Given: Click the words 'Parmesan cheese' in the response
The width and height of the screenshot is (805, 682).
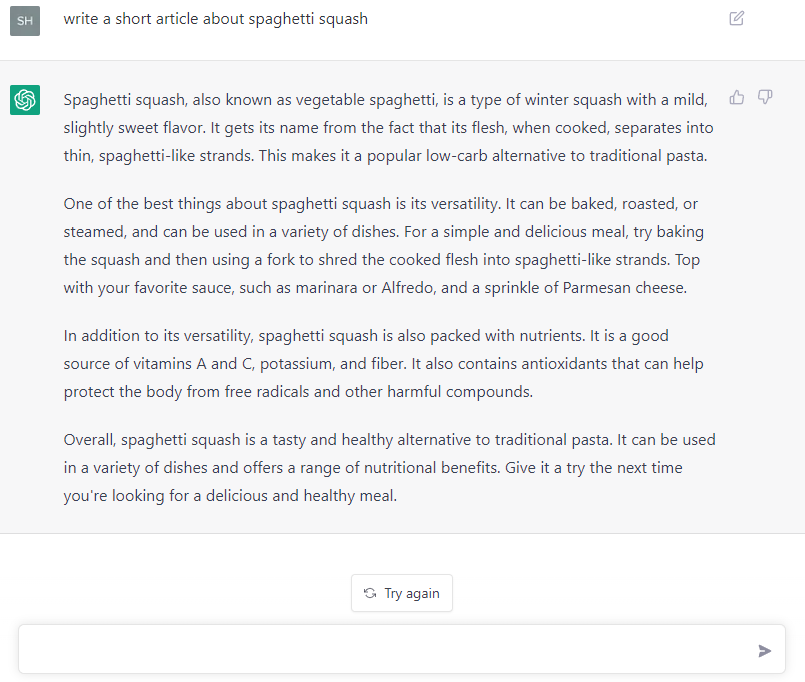Looking at the screenshot, I should point(624,288).
